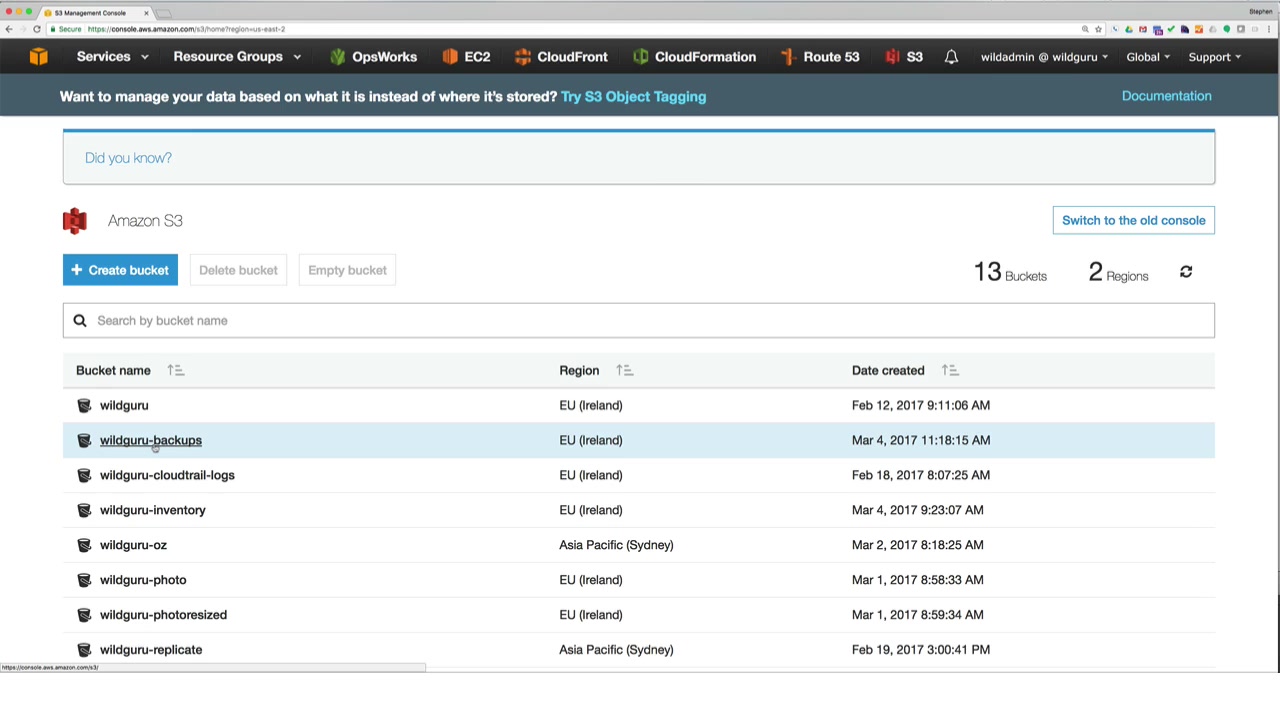Open the Documentation link
Viewport: 1280px width, 720px height.
(1166, 96)
